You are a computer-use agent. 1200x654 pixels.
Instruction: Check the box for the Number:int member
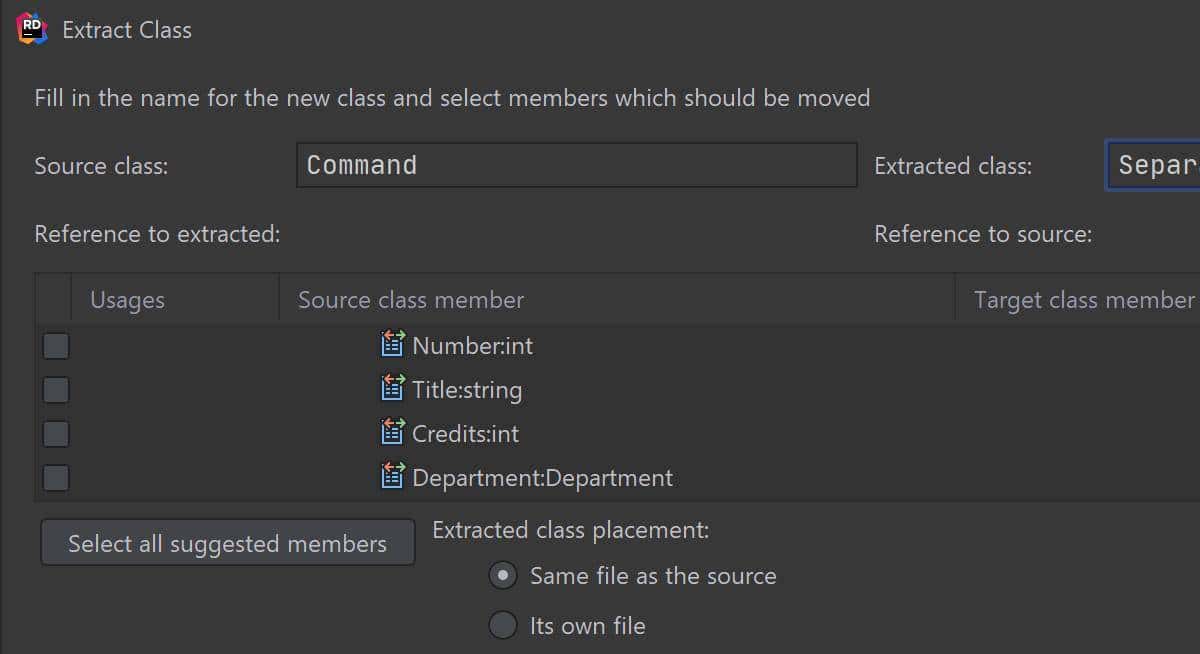(56, 346)
